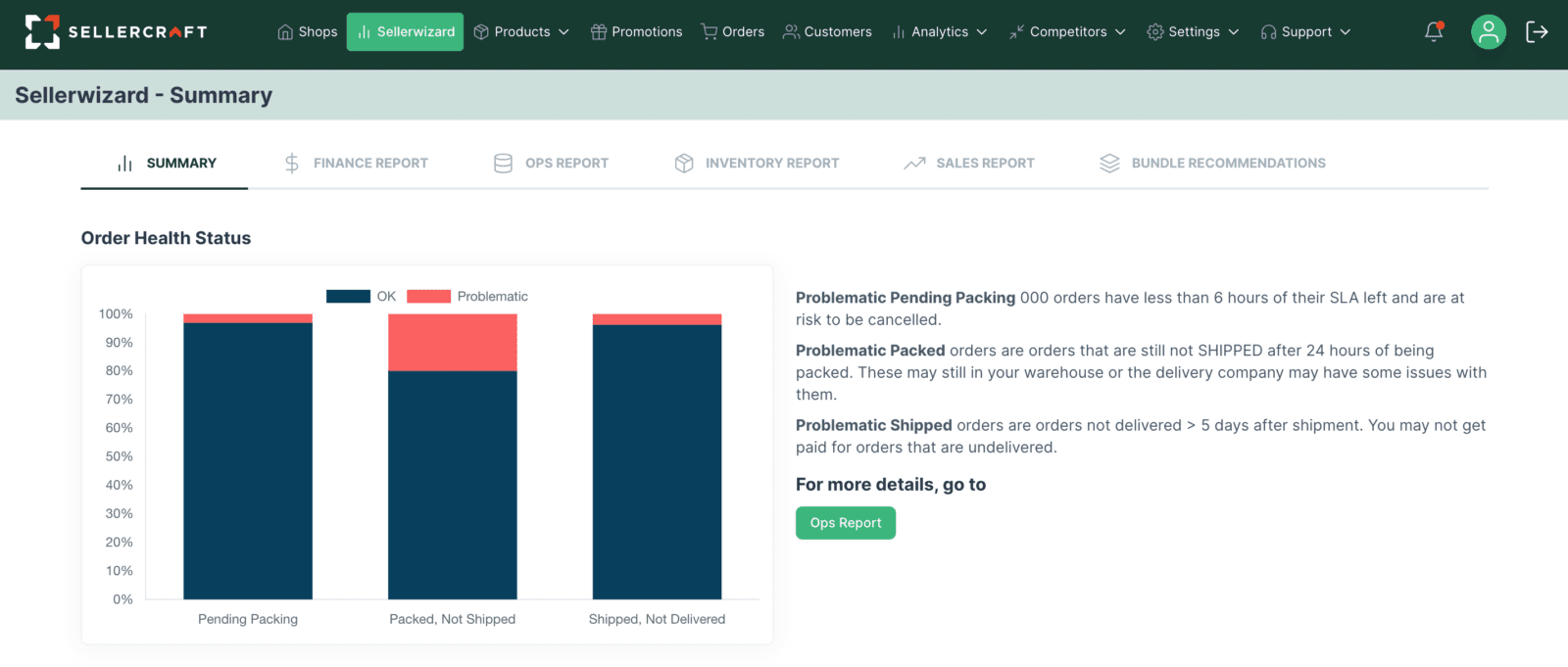The height and width of the screenshot is (667, 1568).
Task: Click the "Problematic Pending Packing" bold text
Action: coord(906,298)
